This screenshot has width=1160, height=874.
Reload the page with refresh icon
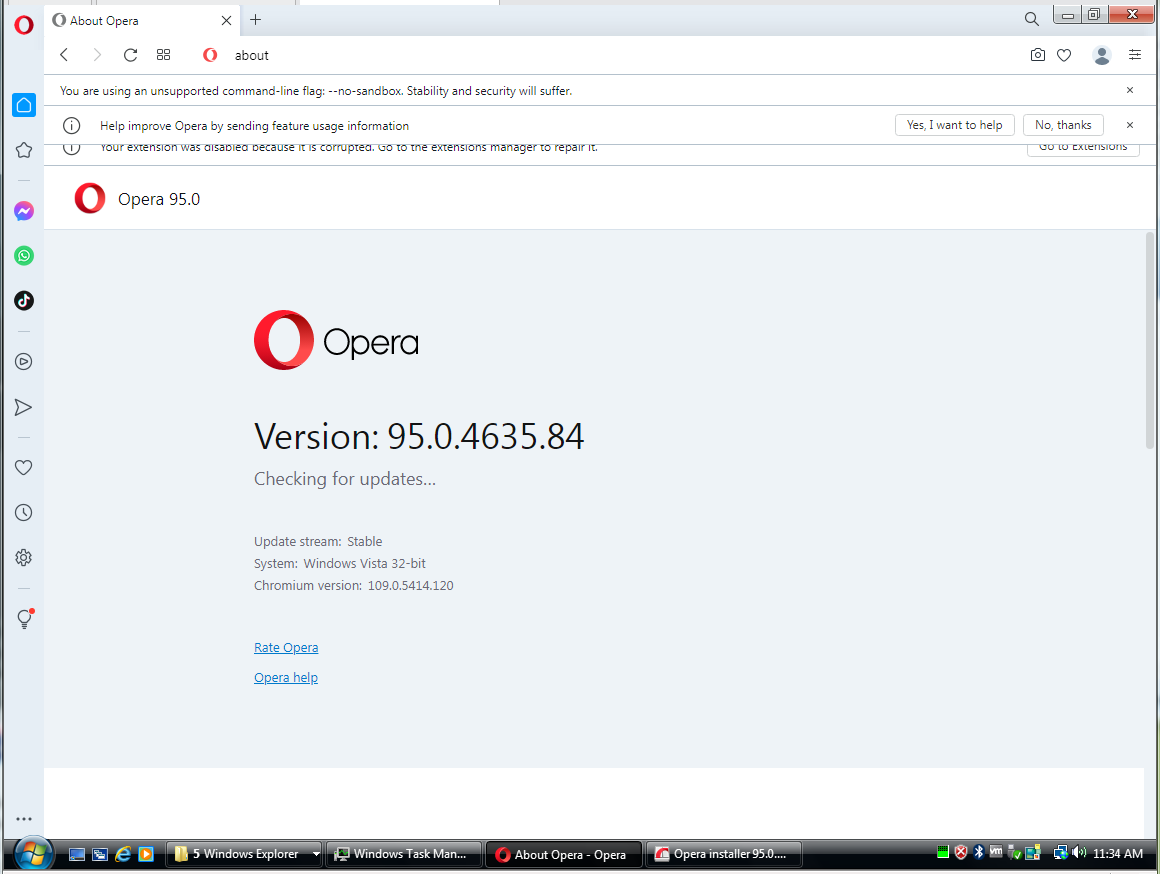click(130, 55)
